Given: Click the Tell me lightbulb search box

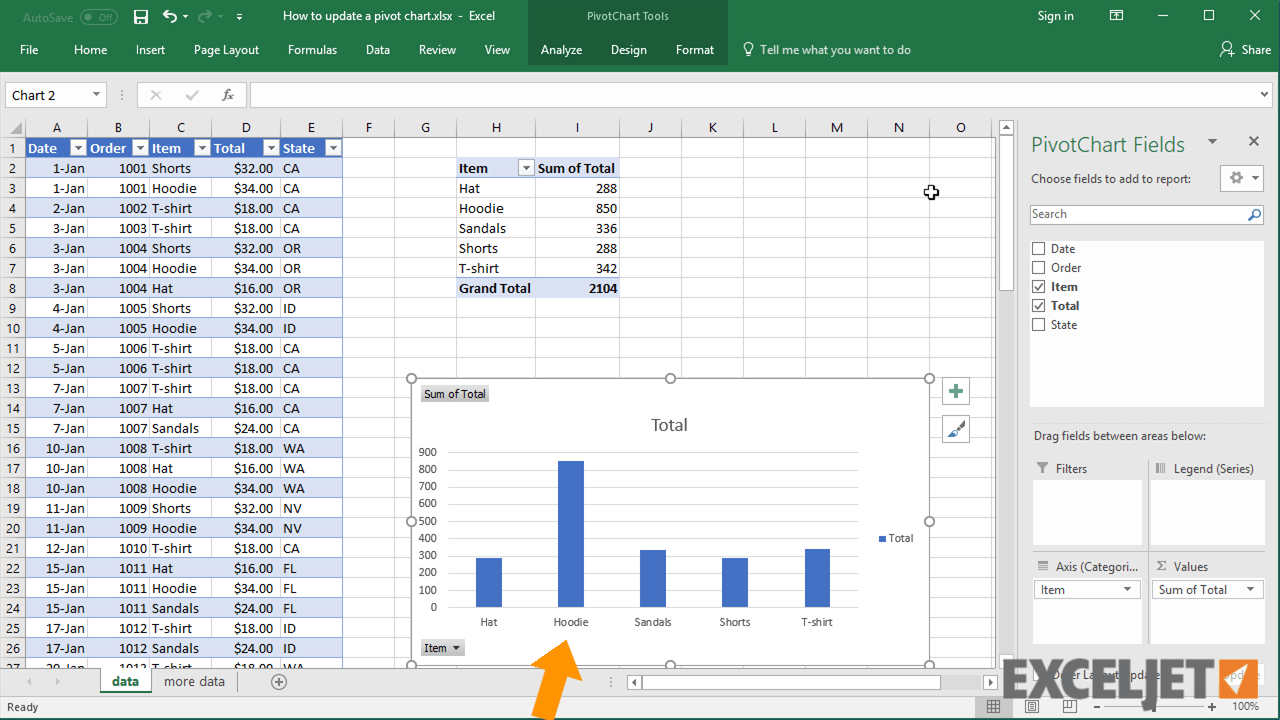Looking at the screenshot, I should coord(826,49).
